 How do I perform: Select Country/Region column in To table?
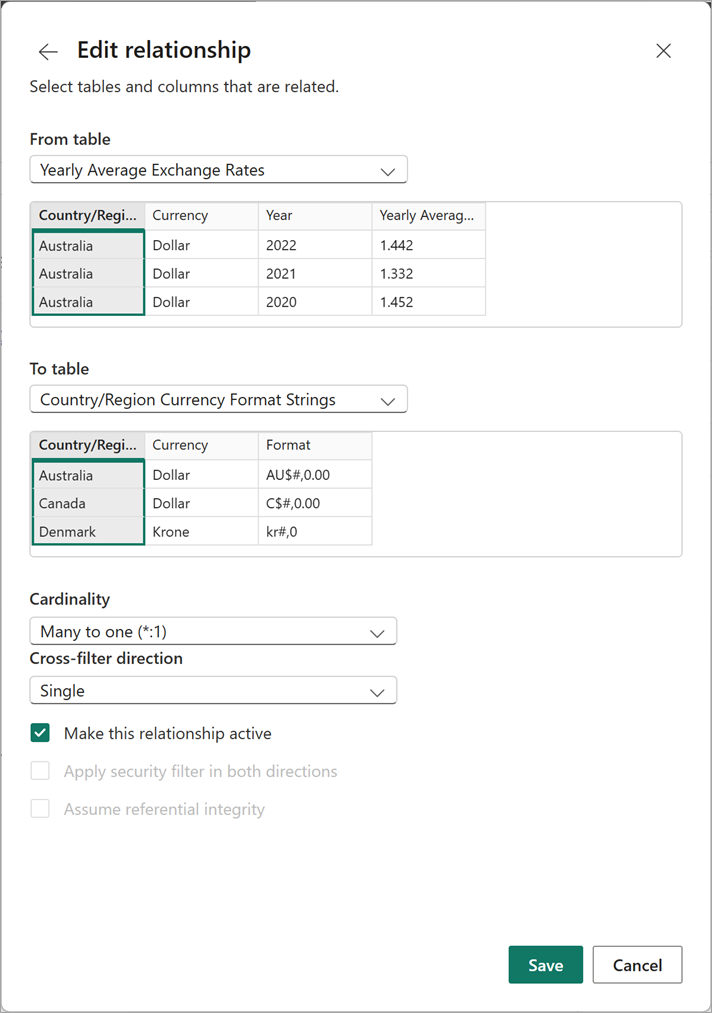coord(88,446)
